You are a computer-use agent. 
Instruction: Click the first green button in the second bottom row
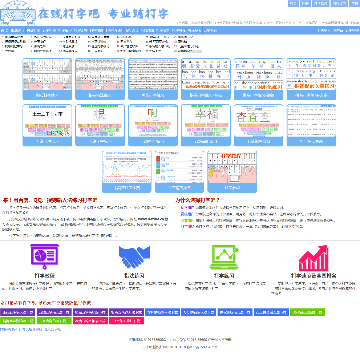click(17, 321)
